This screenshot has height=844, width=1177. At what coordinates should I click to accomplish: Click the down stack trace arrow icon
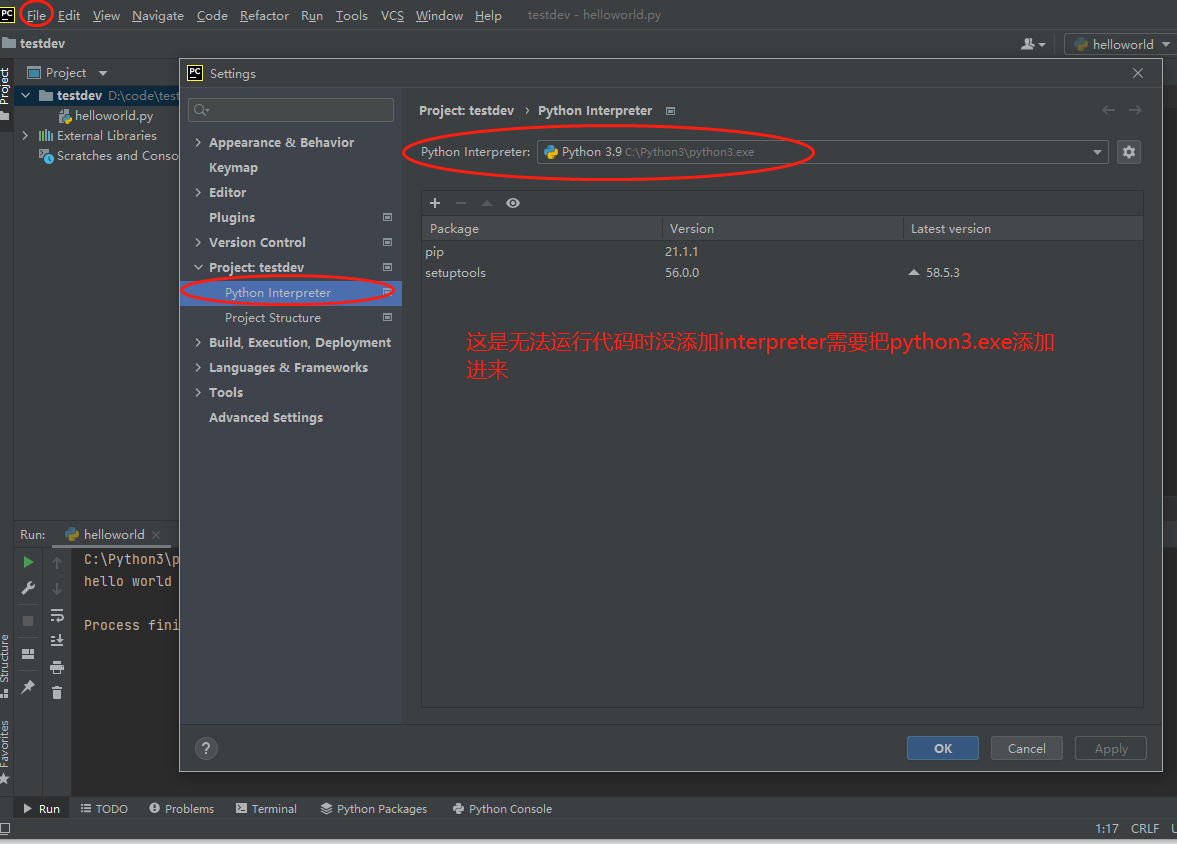point(57,589)
